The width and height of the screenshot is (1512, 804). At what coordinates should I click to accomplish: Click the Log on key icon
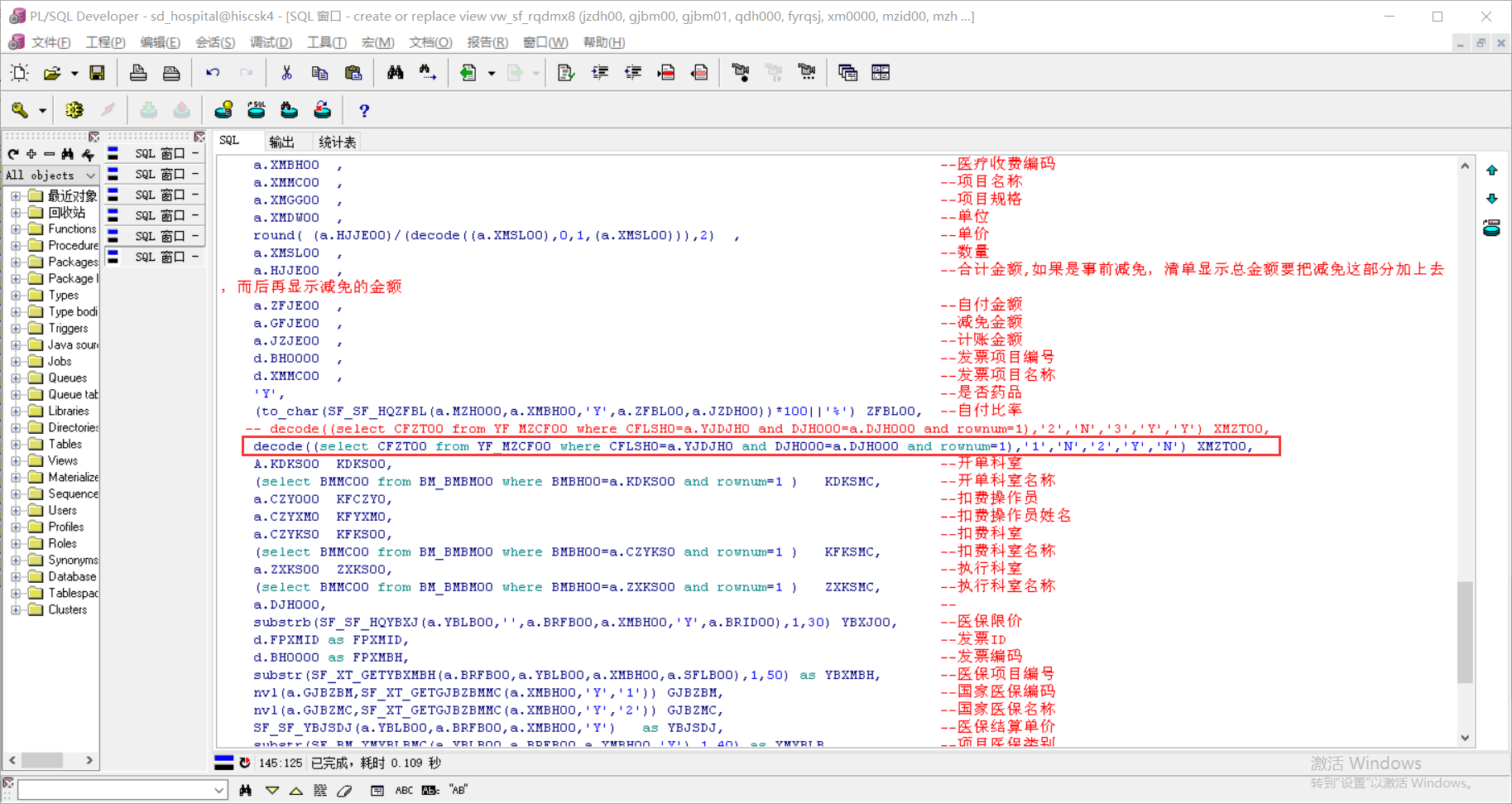point(20,110)
